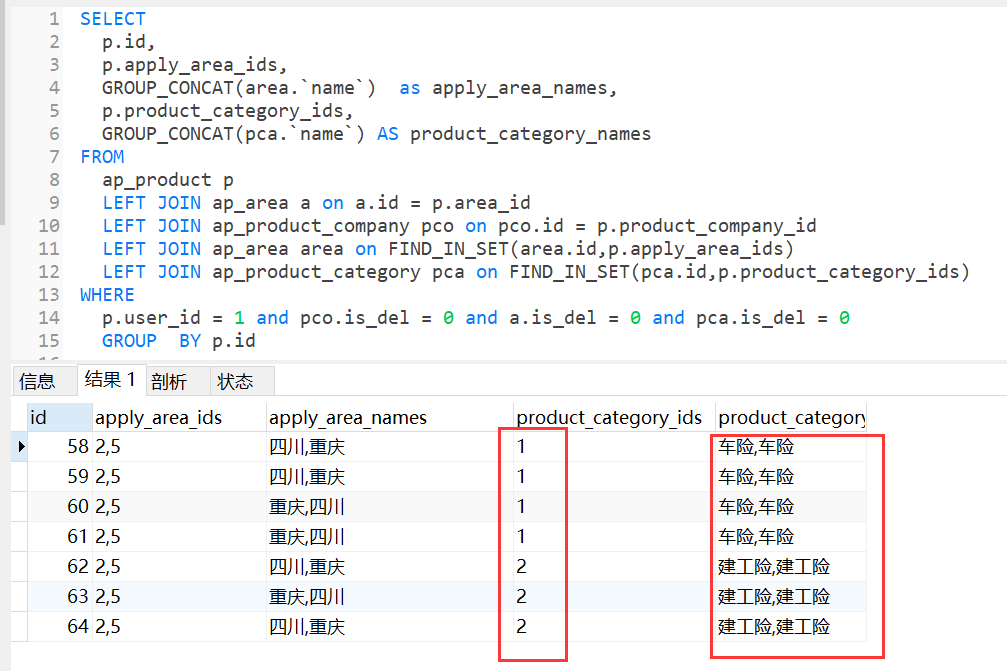Viewport: 1007px width, 671px height.
Task: Click id cell 61
Action: [60, 536]
